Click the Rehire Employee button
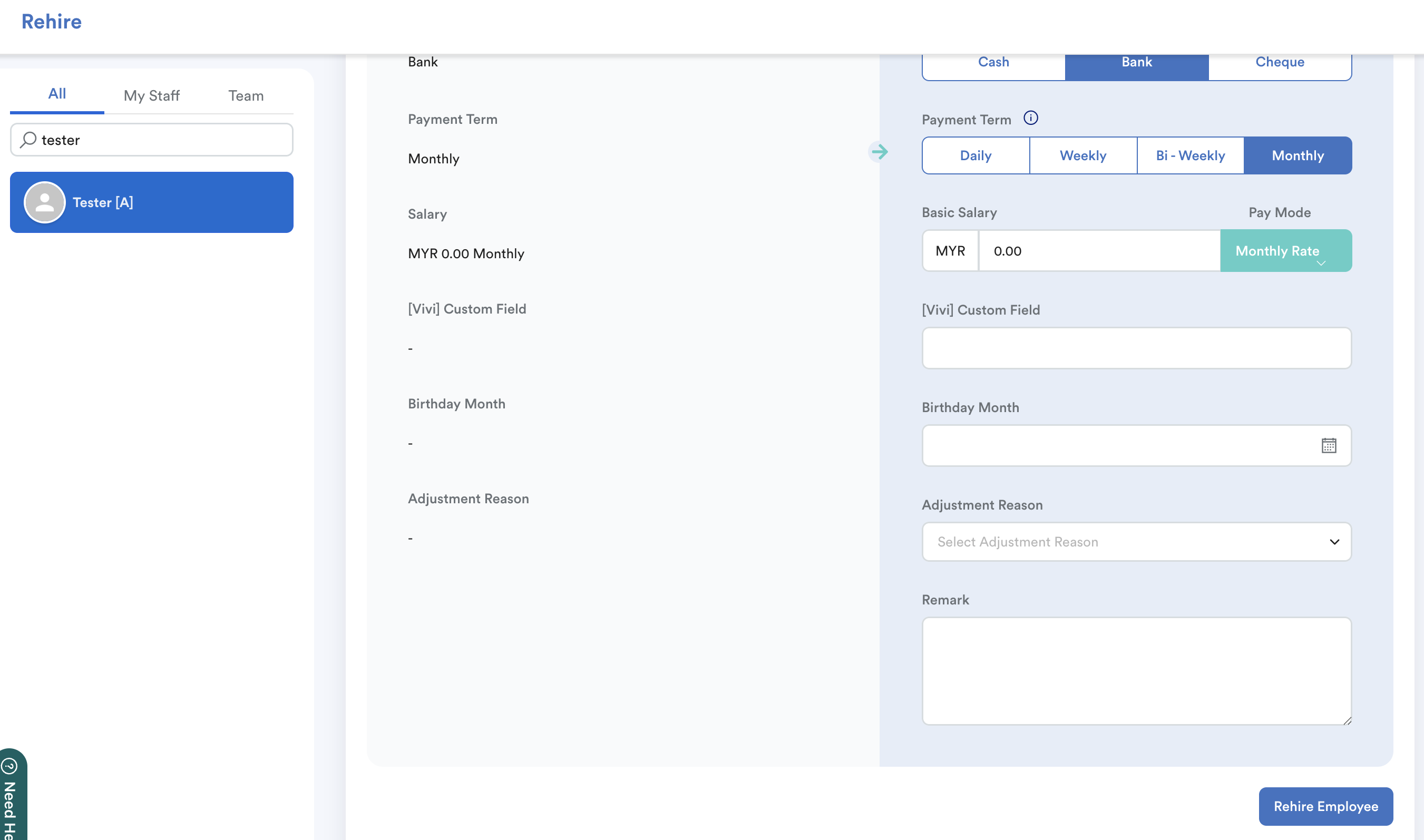This screenshot has height=840, width=1424. coord(1325,806)
